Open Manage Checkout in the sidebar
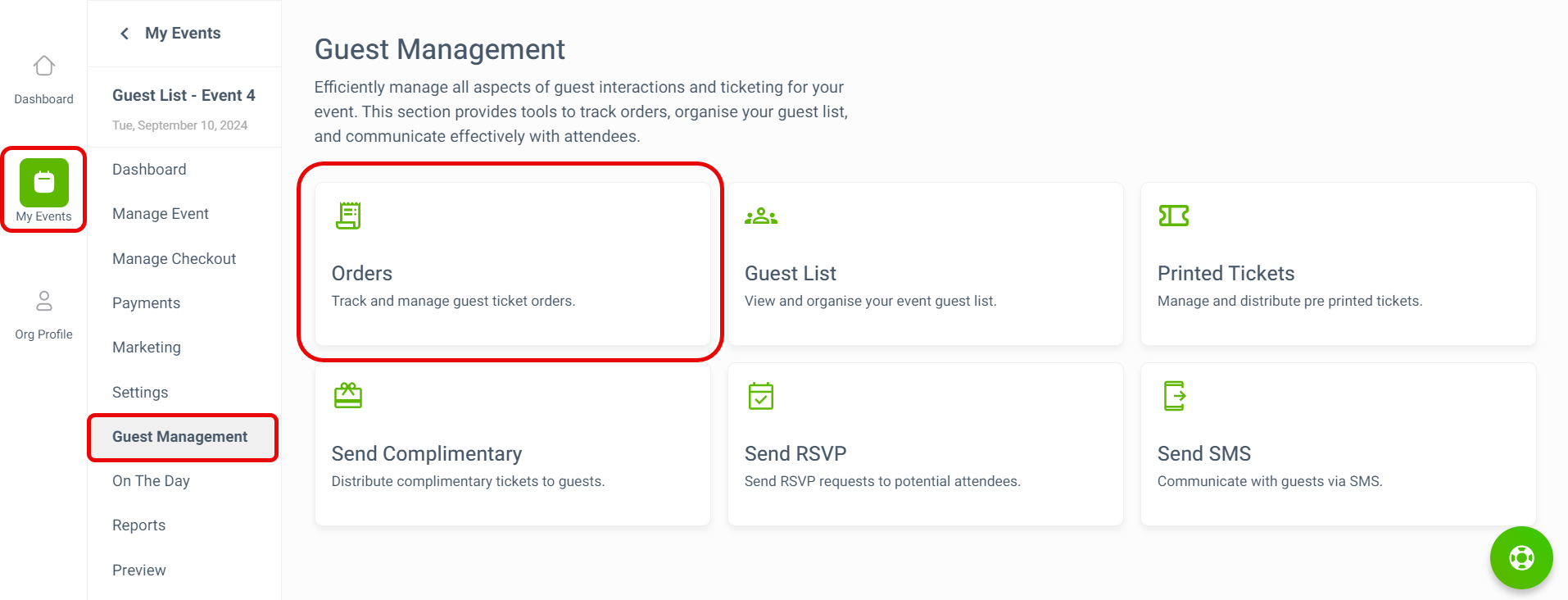Viewport: 1568px width, 600px height. [174, 259]
